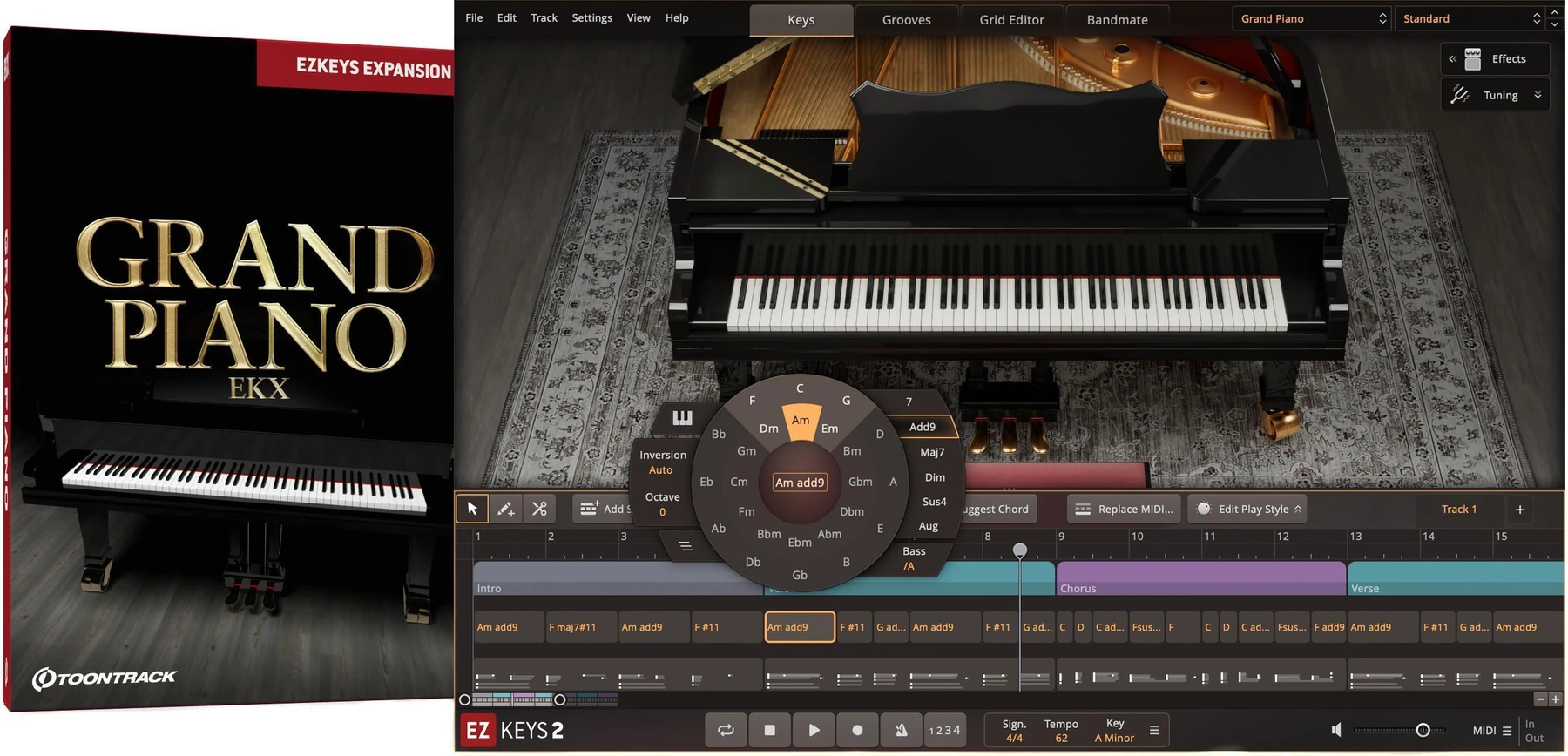Viewport: 1568px width, 756px height.
Task: Select the scissors split tool
Action: (539, 509)
